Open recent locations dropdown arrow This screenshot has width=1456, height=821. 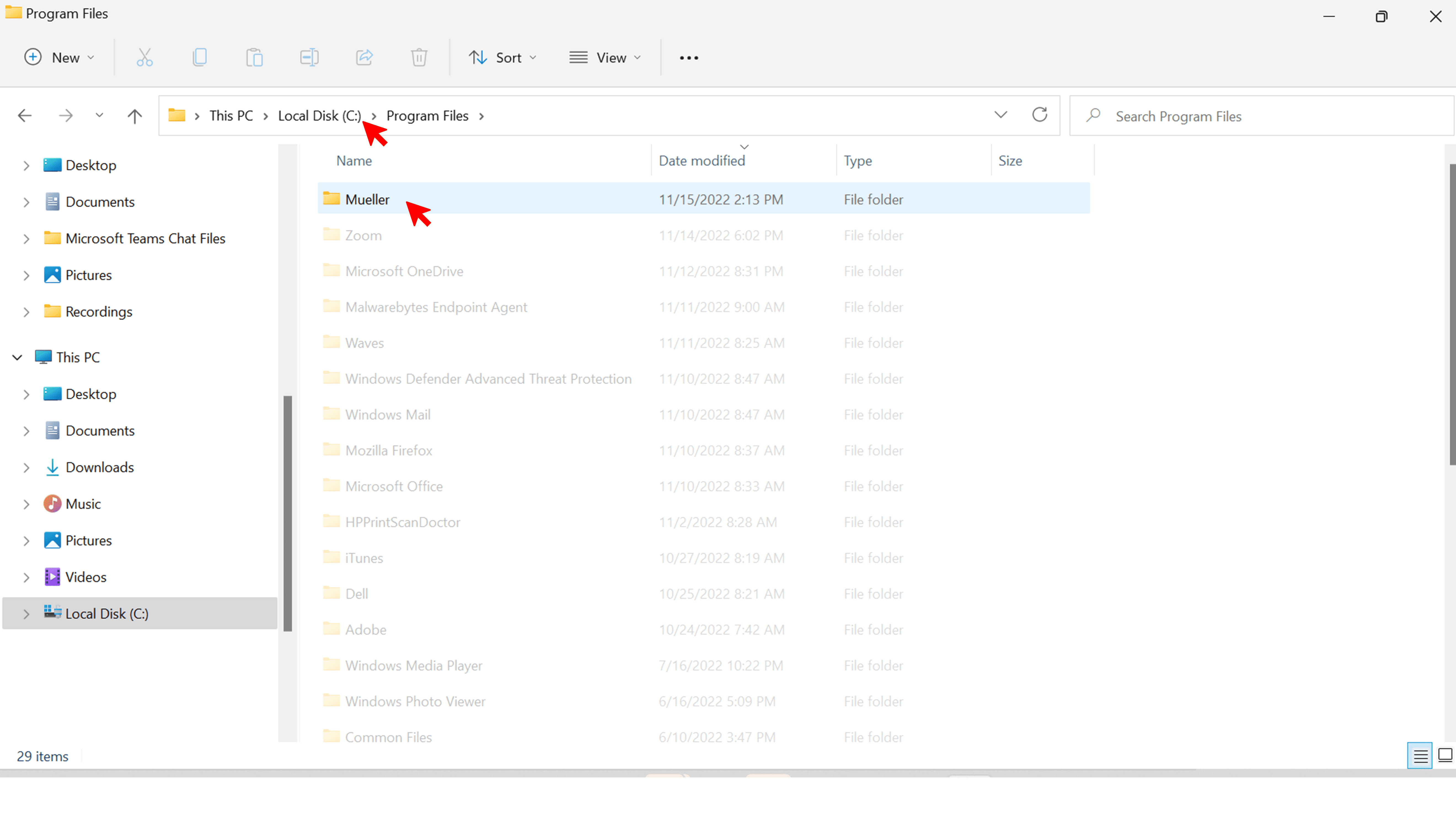[100, 115]
